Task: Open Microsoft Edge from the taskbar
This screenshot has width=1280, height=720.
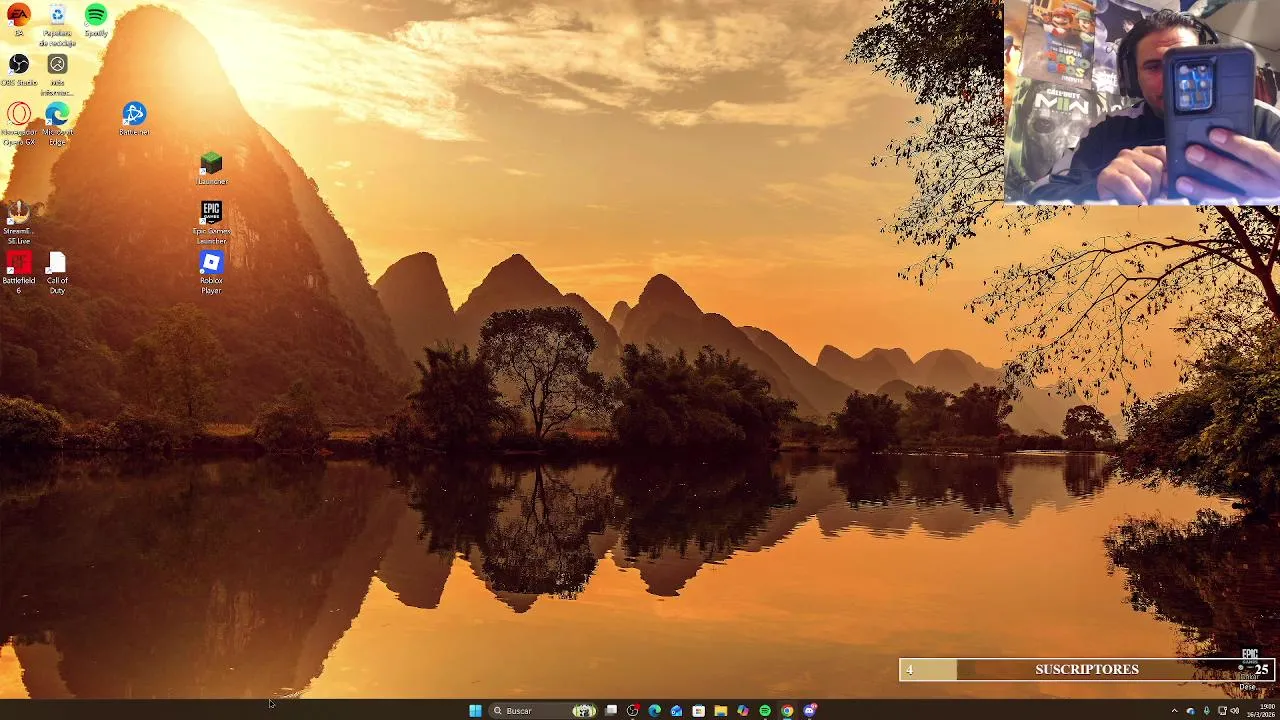Action: pos(655,711)
